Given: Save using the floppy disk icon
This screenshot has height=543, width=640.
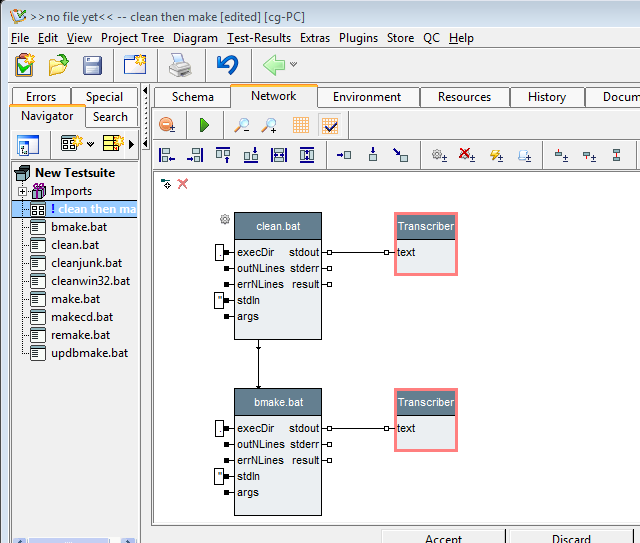Looking at the screenshot, I should [x=92, y=65].
